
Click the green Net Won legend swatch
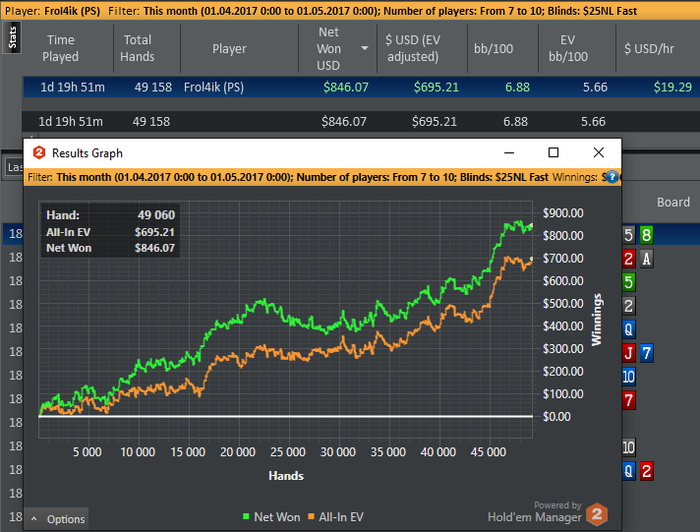pyautogui.click(x=246, y=516)
